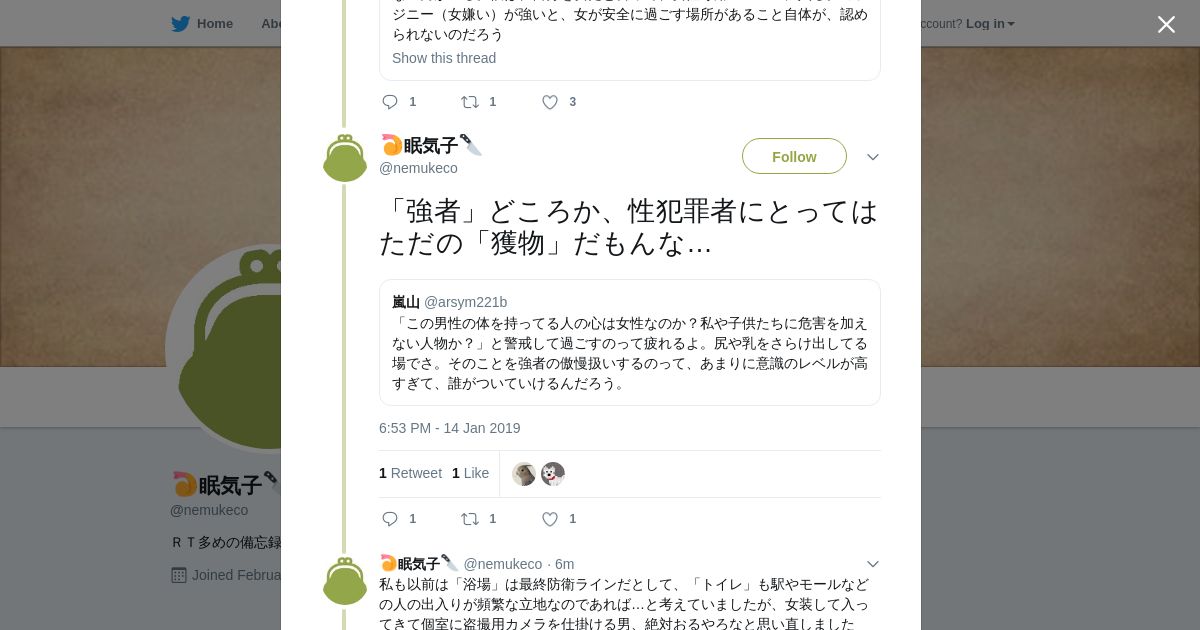1200x630 pixels.
Task: Click the green purse avatar of main tweet
Action: coord(345,158)
